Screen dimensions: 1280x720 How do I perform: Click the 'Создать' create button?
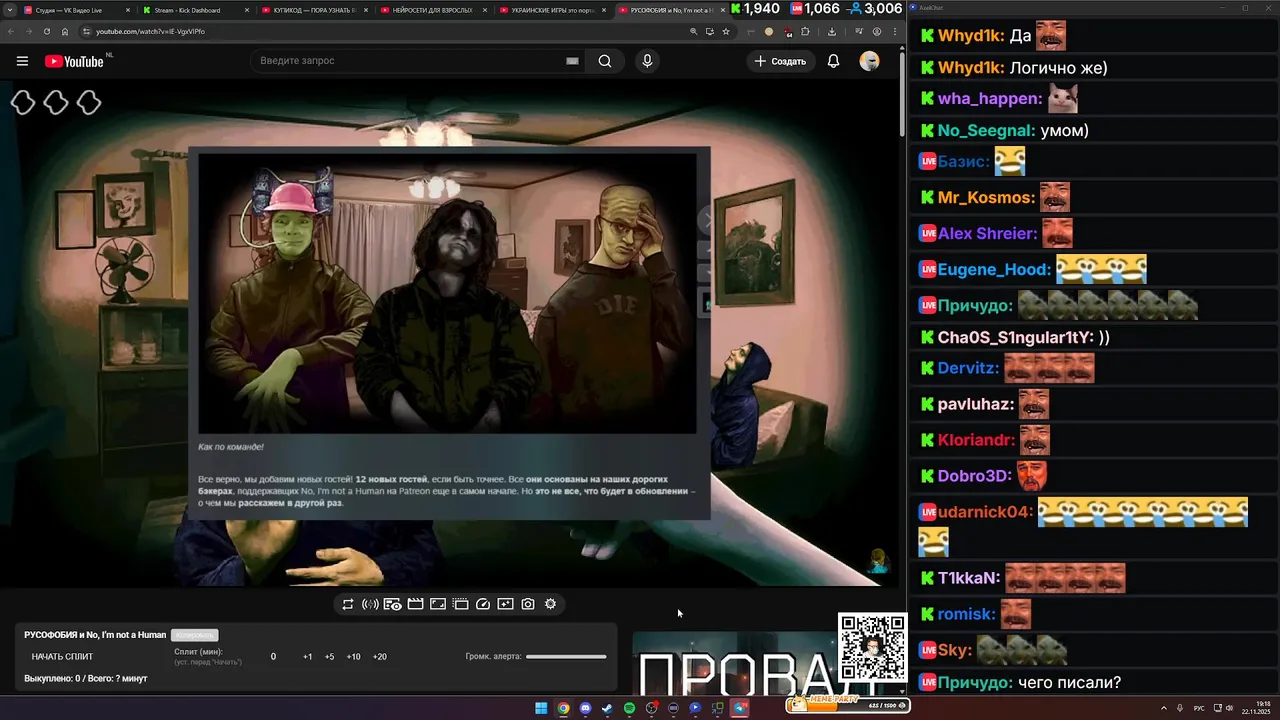tap(780, 61)
